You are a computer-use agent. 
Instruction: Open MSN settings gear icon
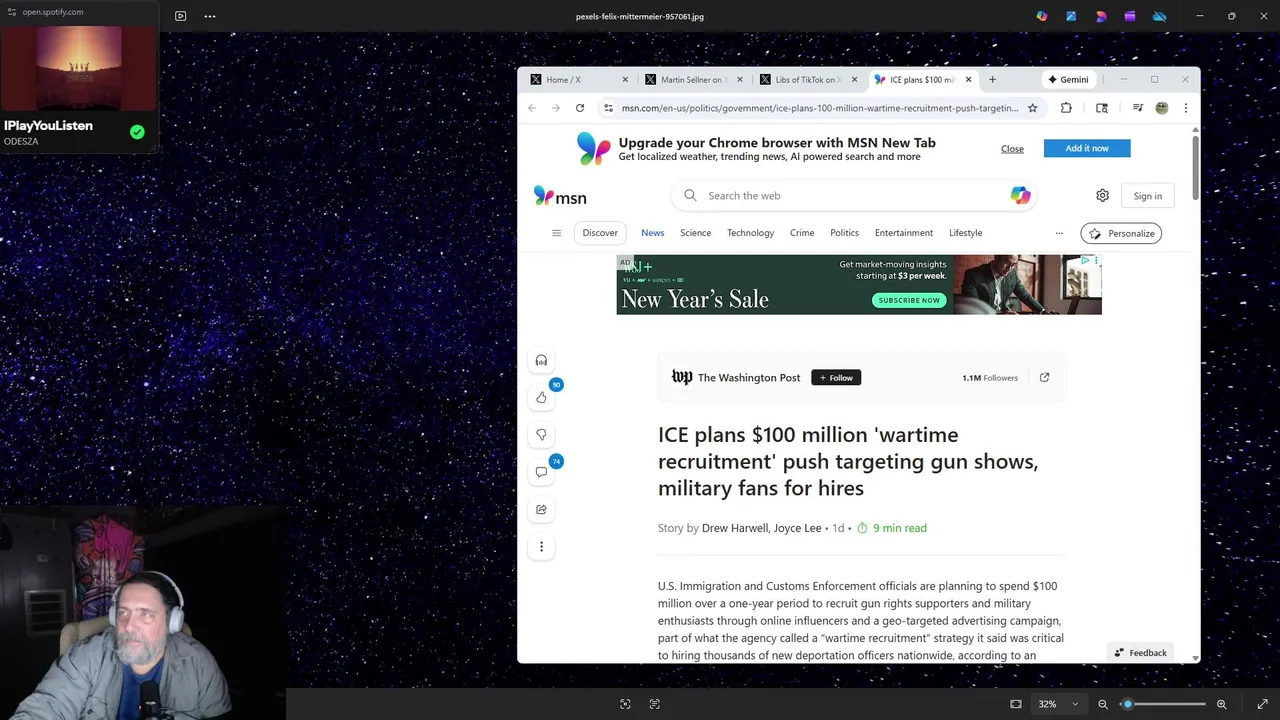(x=1102, y=196)
